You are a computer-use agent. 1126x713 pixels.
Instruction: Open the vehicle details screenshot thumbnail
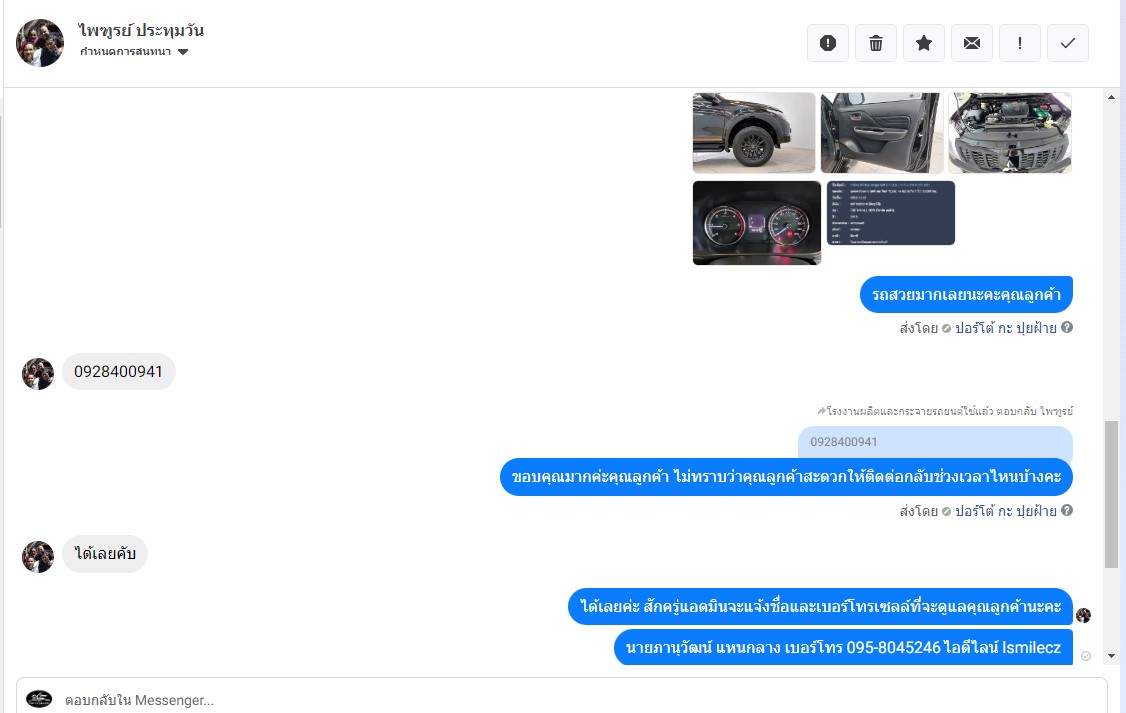click(x=891, y=213)
